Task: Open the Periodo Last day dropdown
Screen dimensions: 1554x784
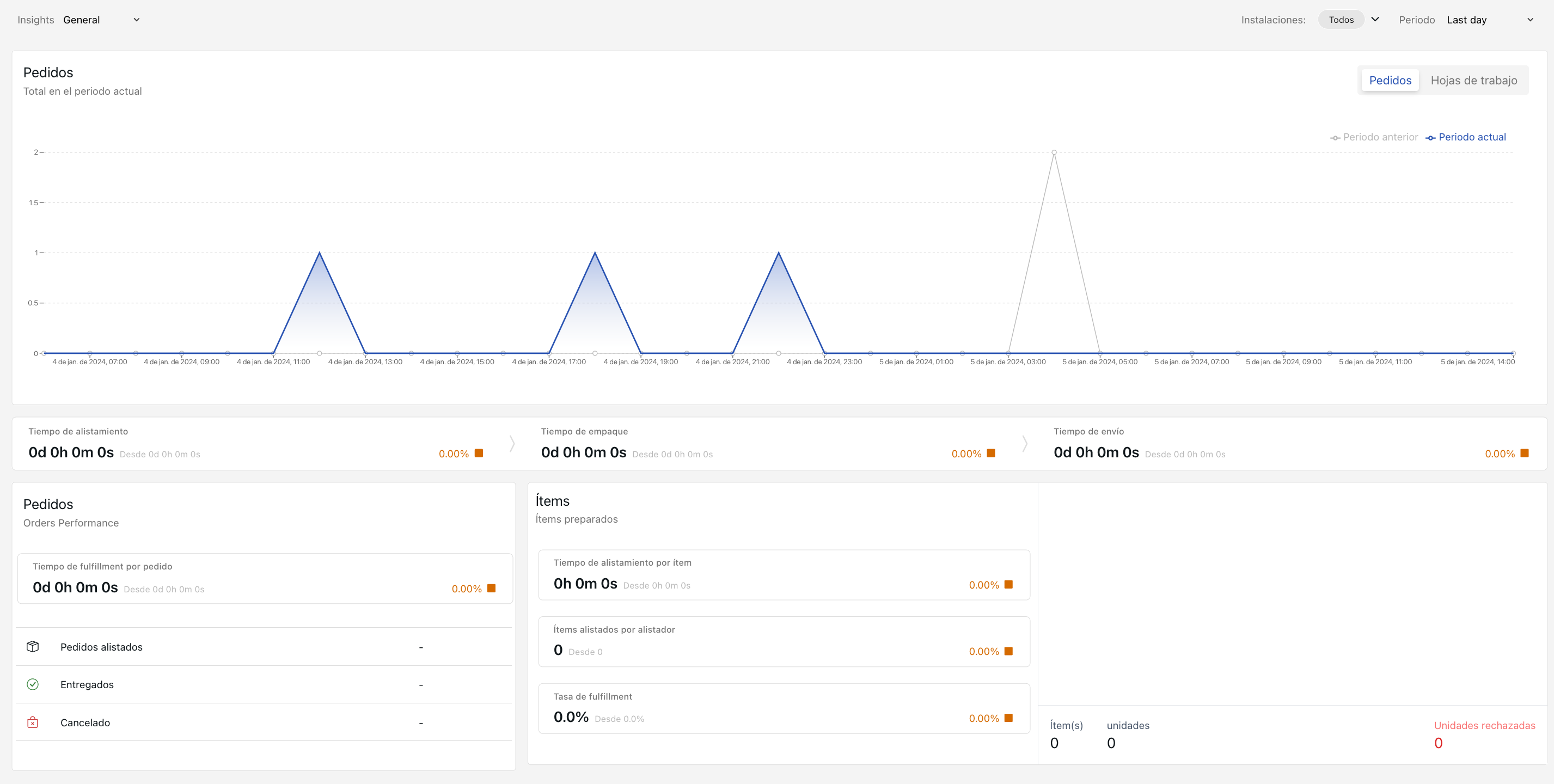Action: coord(1489,20)
